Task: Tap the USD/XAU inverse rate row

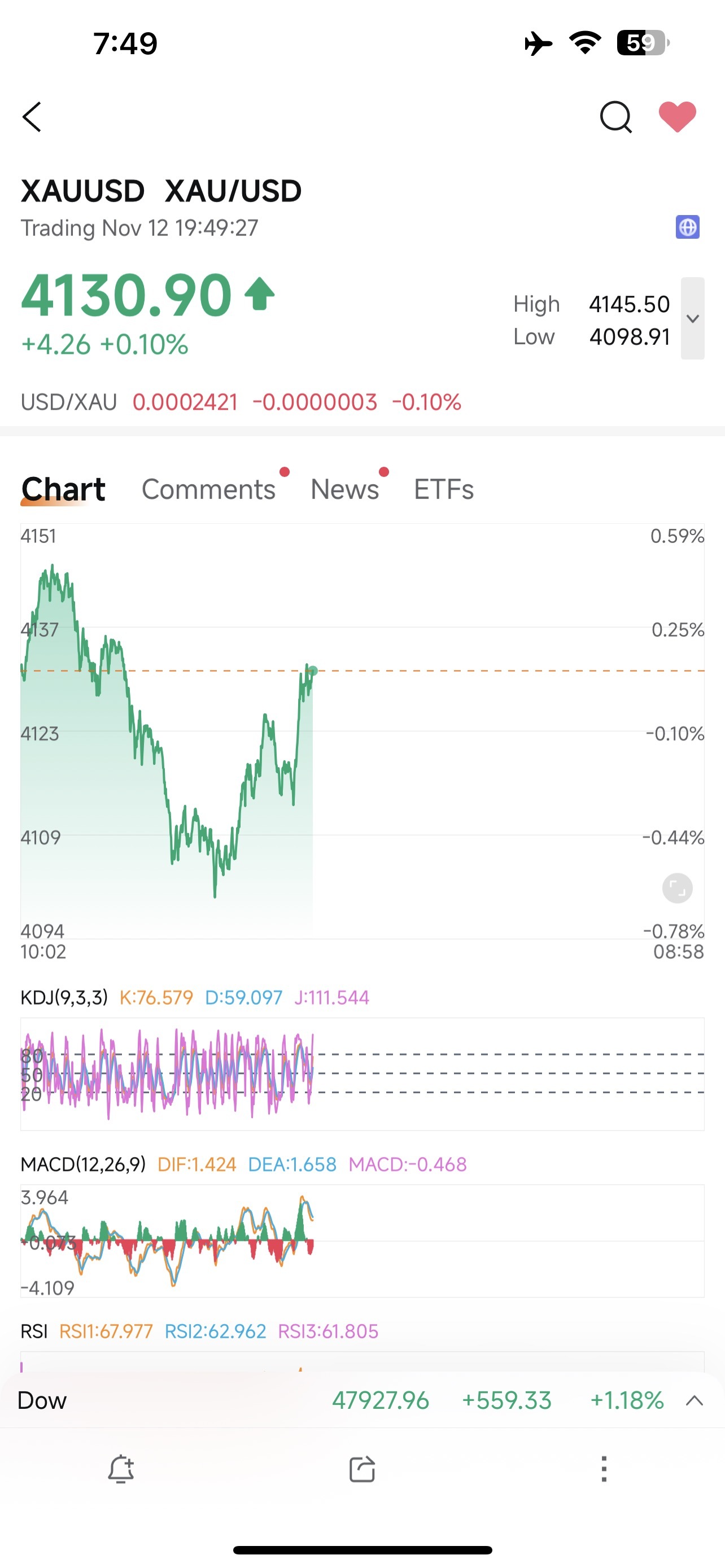Action: [x=241, y=402]
